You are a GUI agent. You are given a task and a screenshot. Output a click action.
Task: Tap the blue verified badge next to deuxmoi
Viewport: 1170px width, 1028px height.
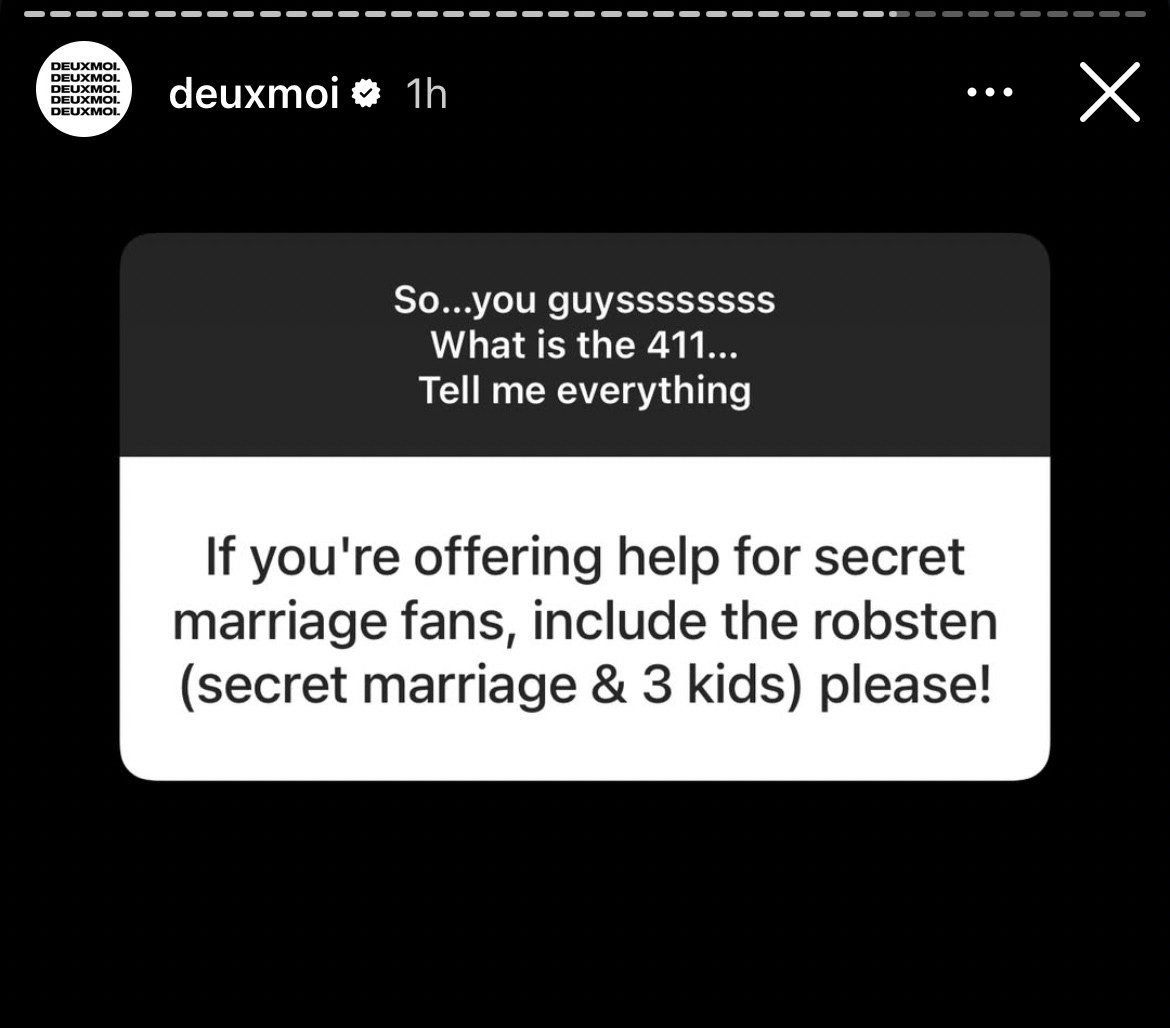coord(366,93)
